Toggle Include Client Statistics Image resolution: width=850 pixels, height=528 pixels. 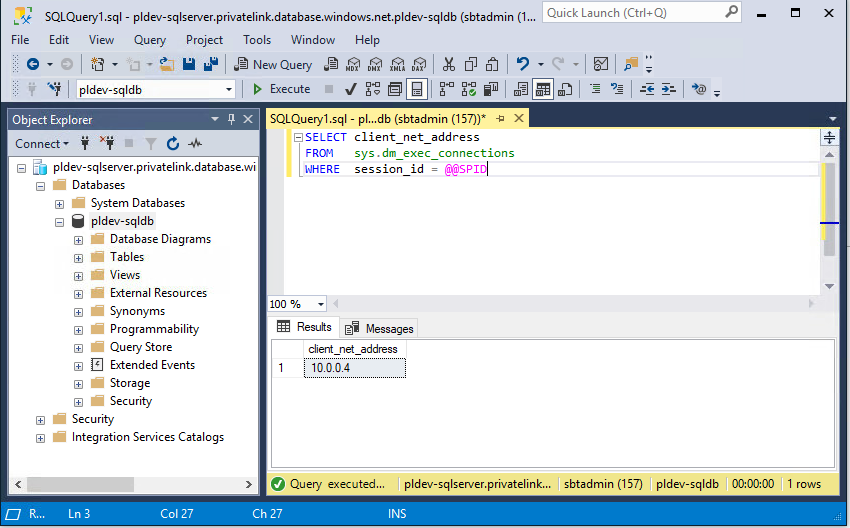tap(491, 89)
